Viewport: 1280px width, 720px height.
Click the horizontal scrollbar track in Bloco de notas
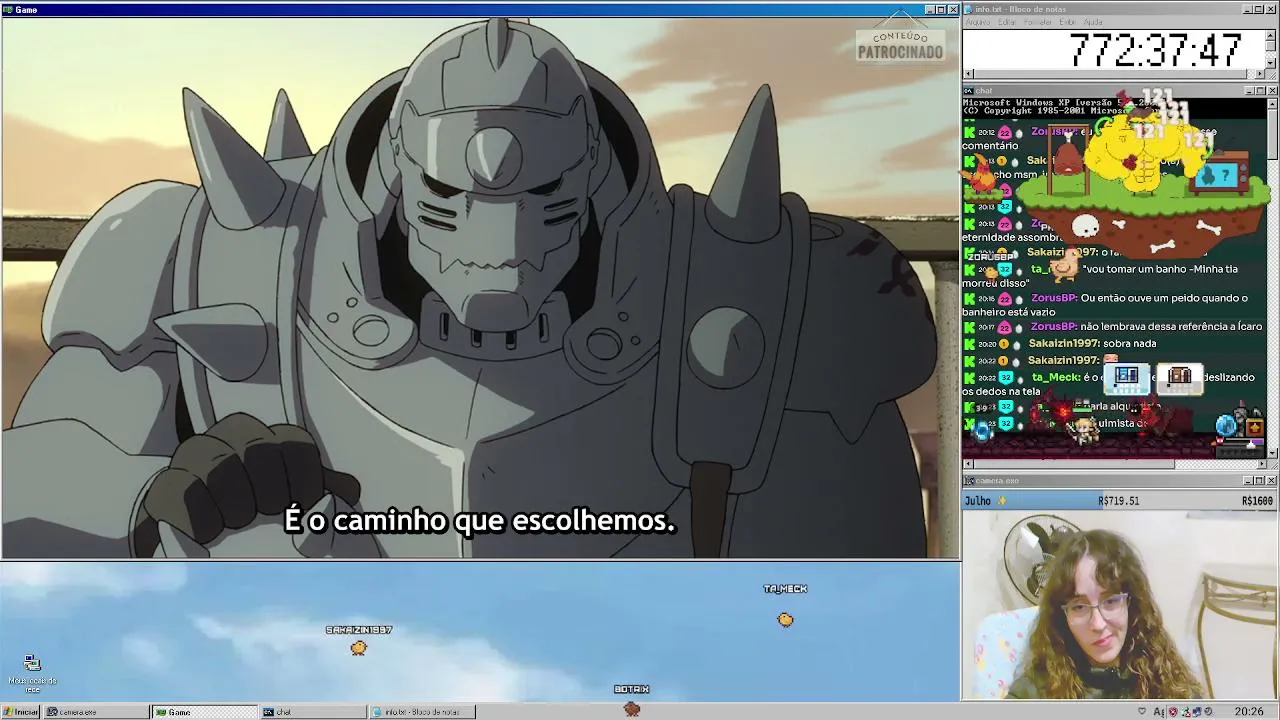click(1114, 74)
